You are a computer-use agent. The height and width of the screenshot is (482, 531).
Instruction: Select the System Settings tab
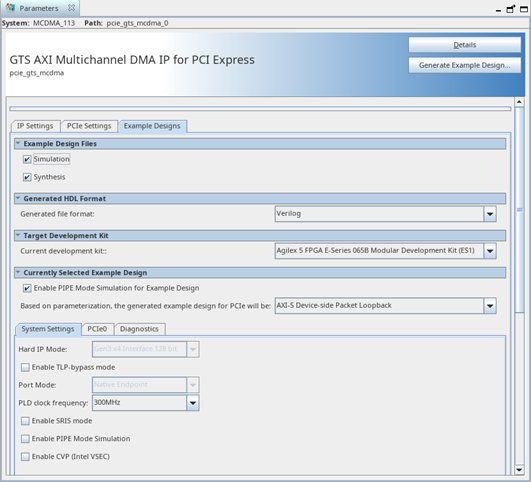coord(48,329)
